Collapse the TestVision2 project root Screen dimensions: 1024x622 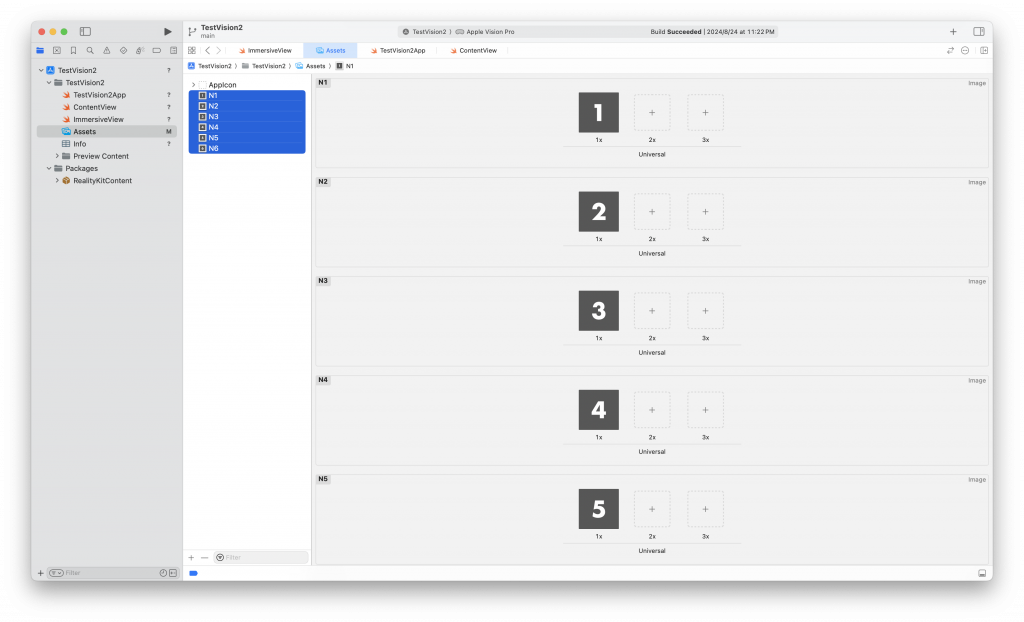[x=41, y=70]
